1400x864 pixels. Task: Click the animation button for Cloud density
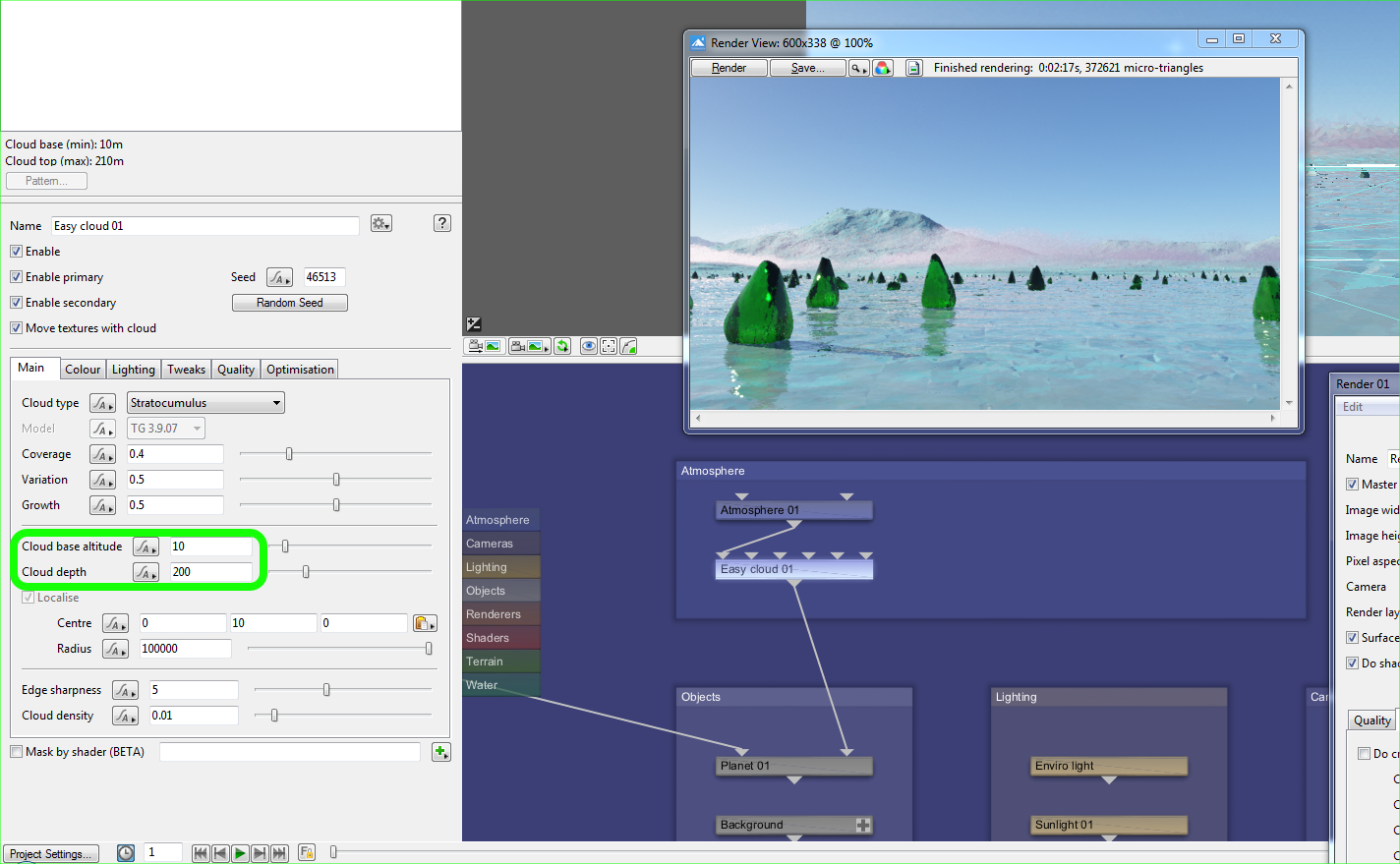click(126, 716)
